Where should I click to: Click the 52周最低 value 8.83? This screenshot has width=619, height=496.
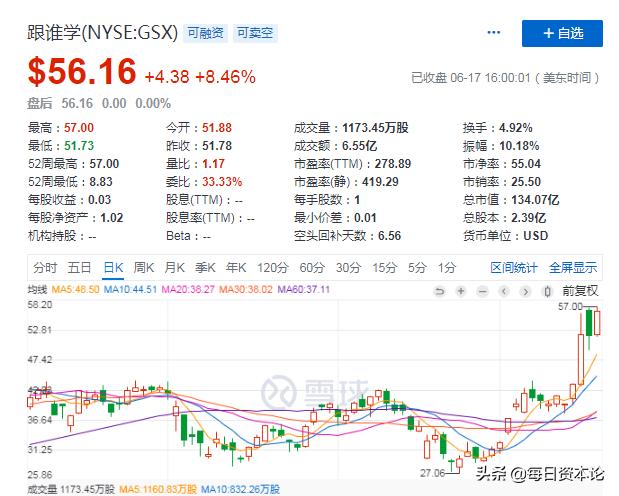pos(101,182)
